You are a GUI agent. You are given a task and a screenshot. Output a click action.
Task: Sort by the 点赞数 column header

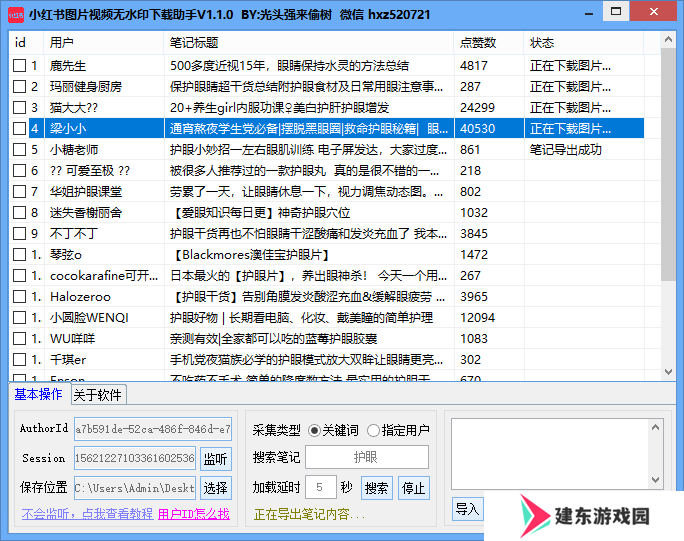pos(489,43)
